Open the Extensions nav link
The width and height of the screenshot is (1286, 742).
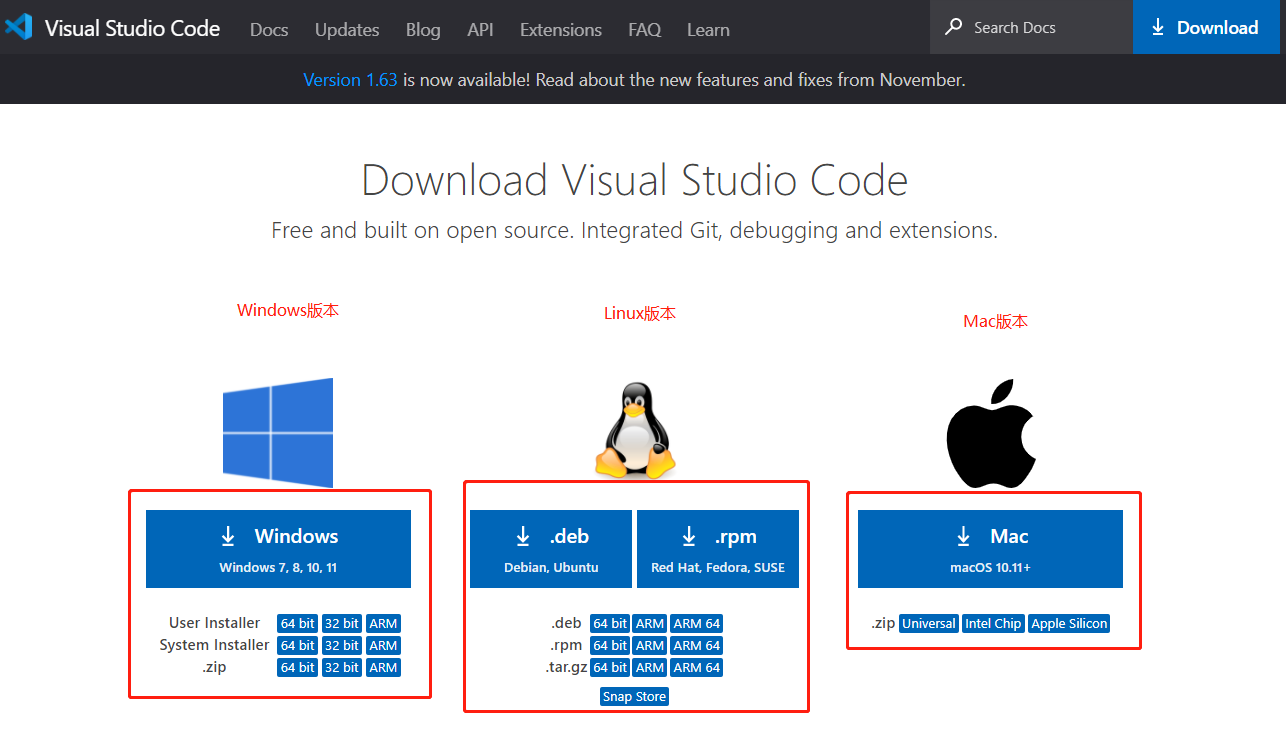click(x=561, y=29)
